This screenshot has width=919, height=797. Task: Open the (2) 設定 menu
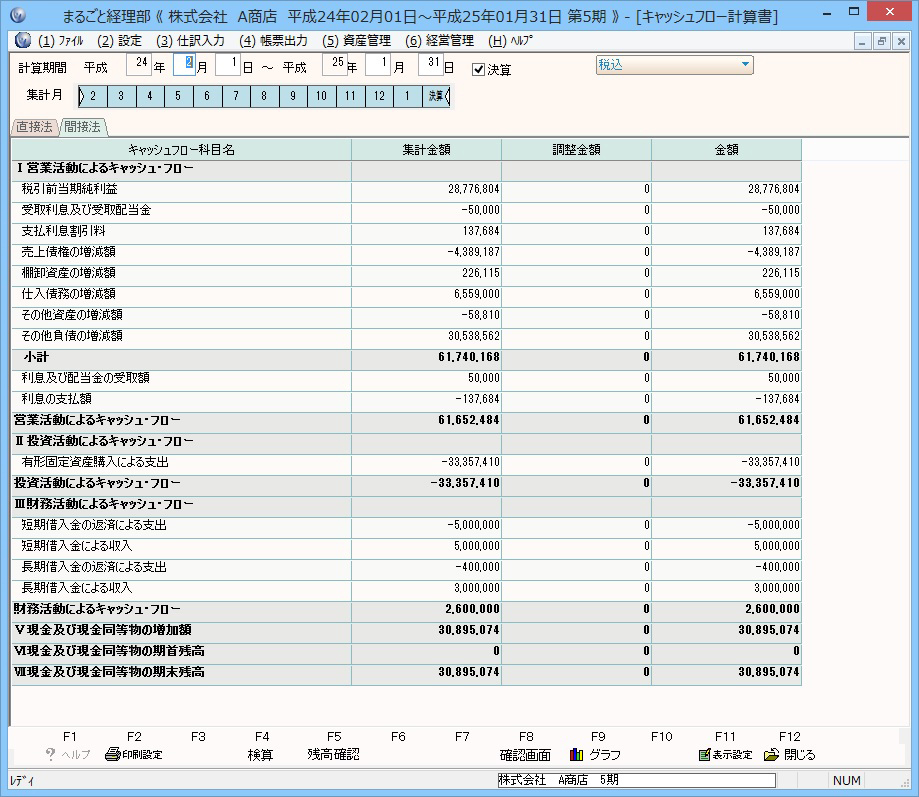[x=120, y=41]
